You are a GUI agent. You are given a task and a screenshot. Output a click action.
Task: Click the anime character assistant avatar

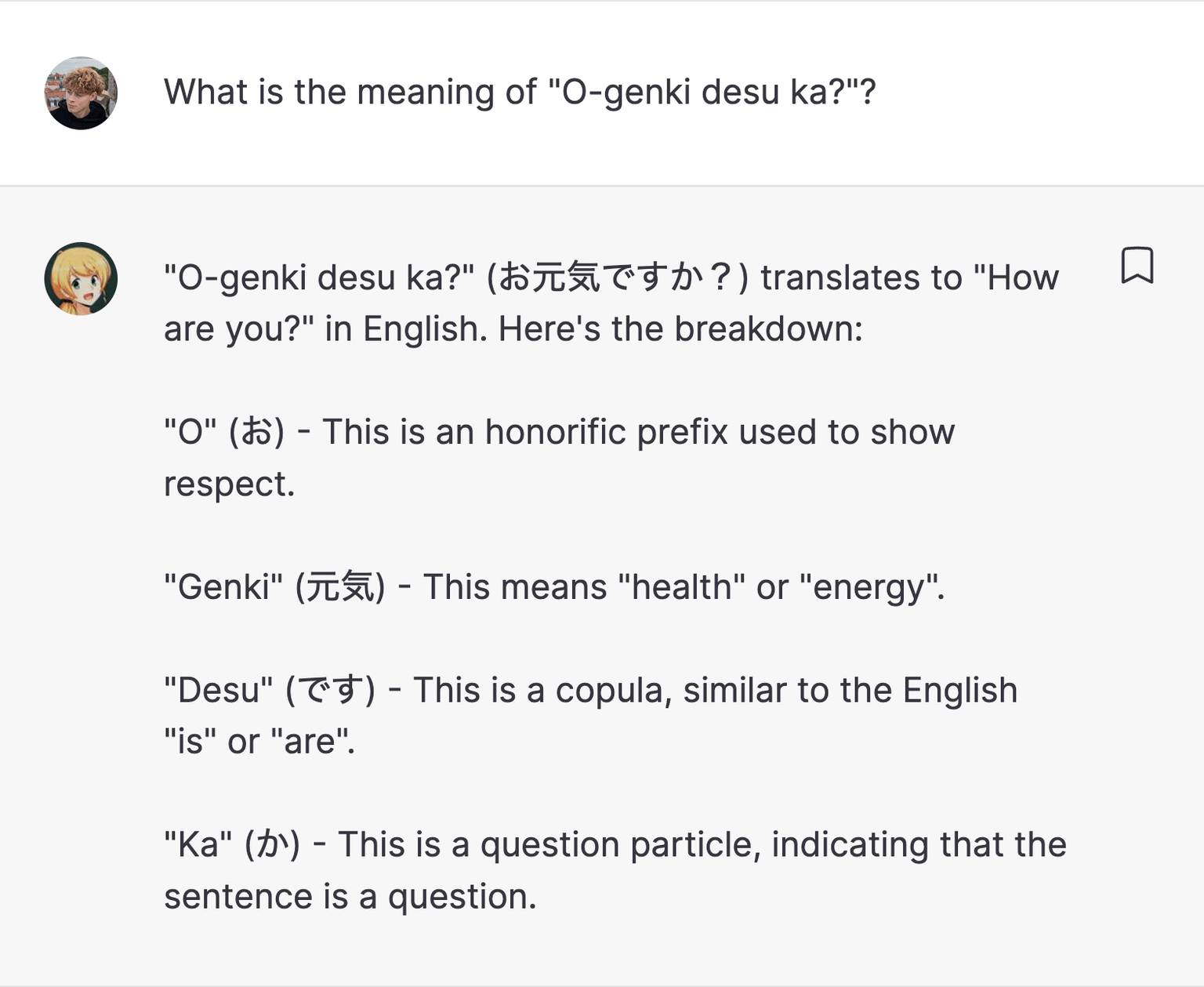[x=81, y=278]
